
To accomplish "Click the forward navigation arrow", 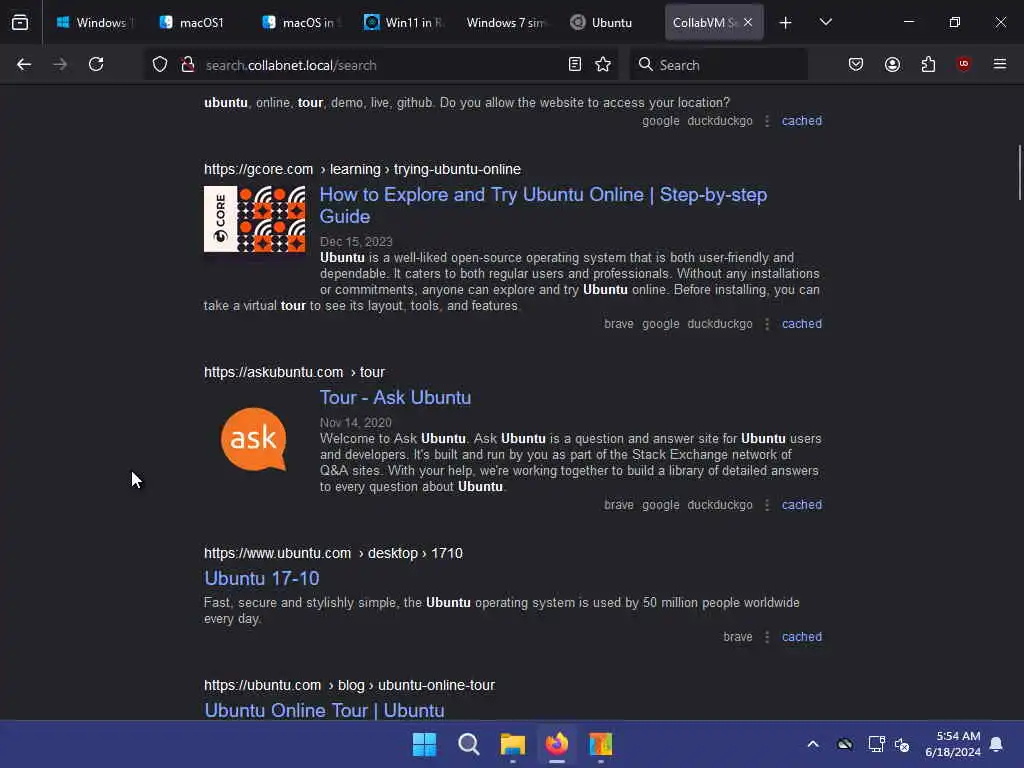I will pyautogui.click(x=60, y=64).
